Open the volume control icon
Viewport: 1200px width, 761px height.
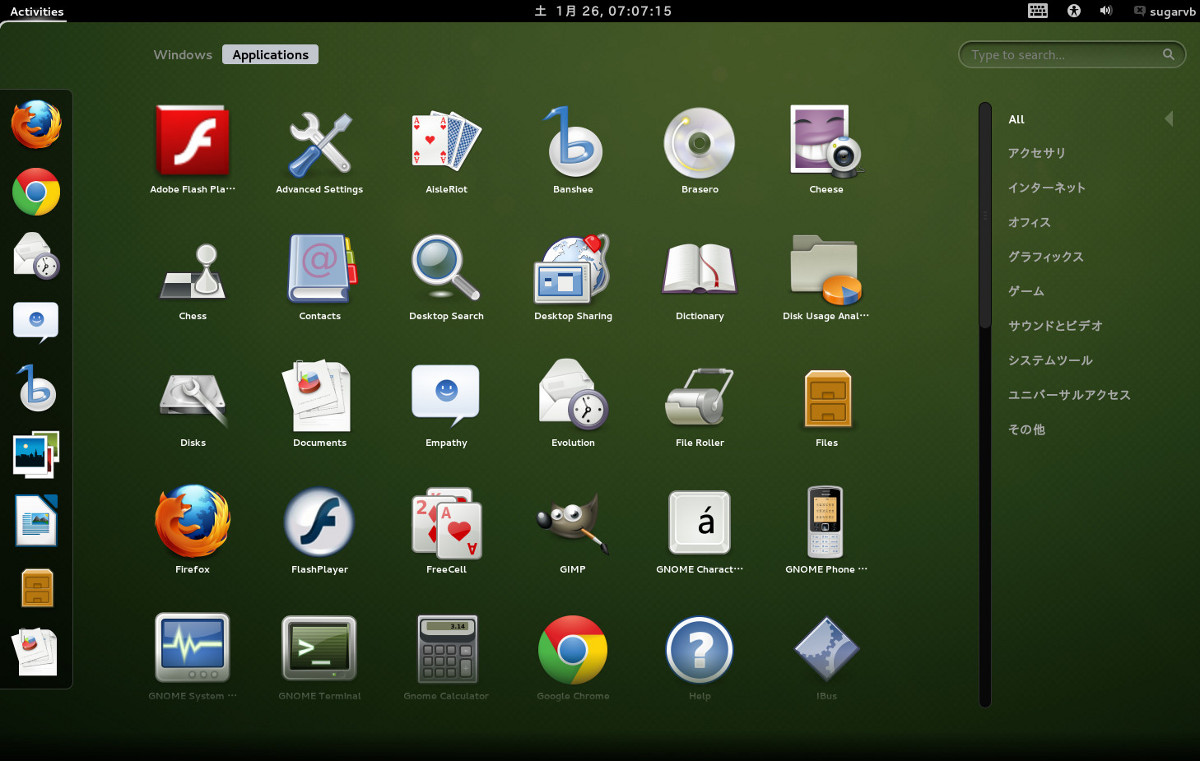click(1106, 11)
